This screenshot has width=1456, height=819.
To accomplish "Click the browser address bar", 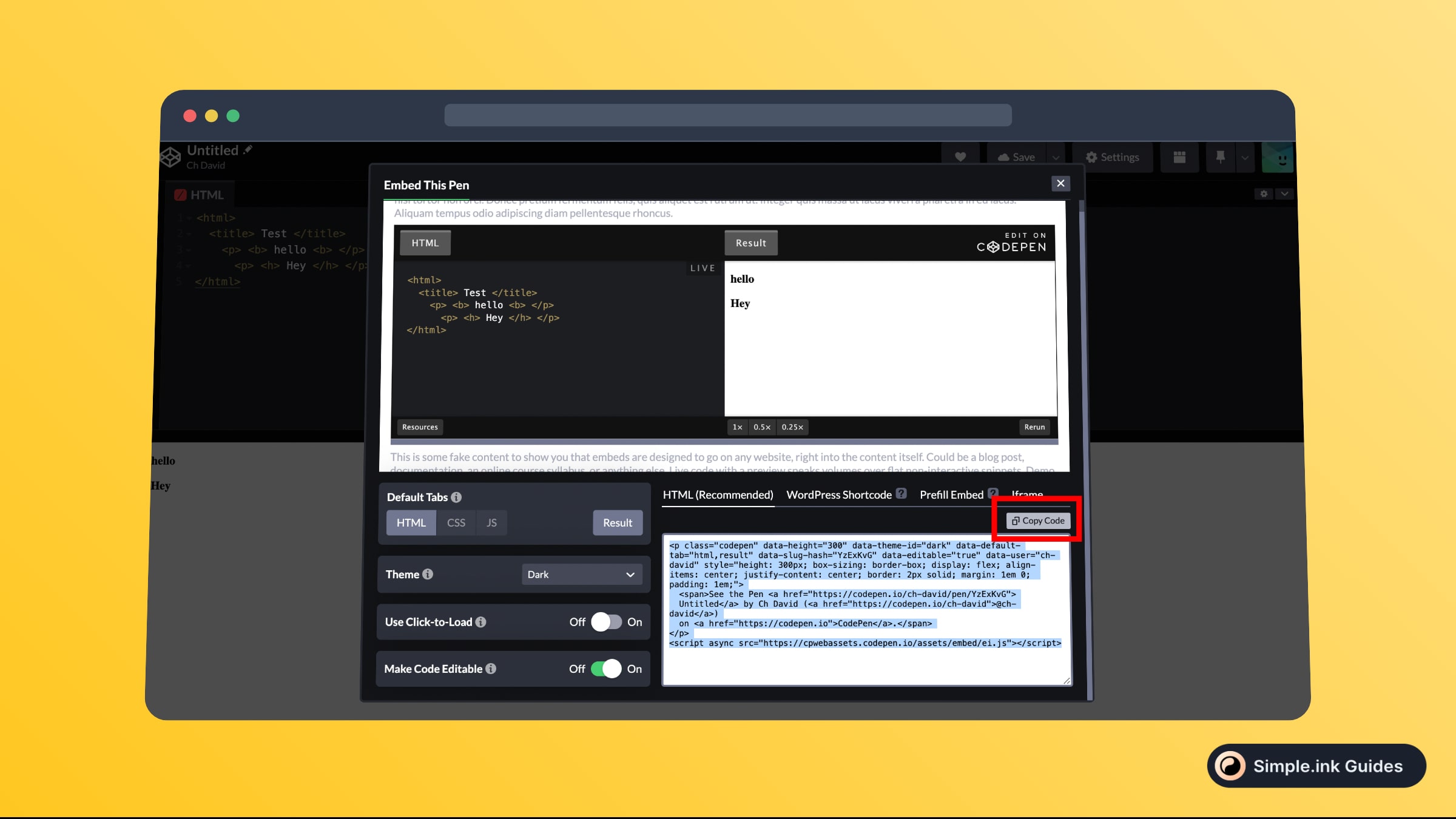I will (x=727, y=115).
